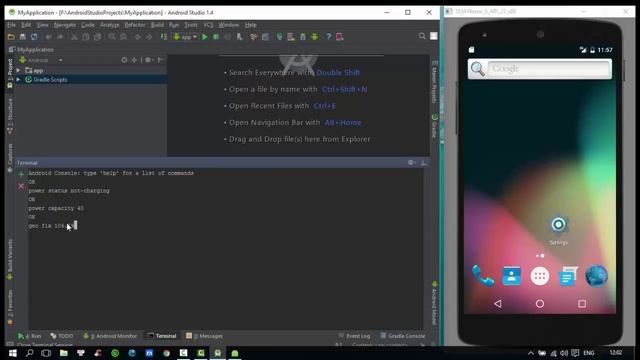Save all using the floppy disk icon
This screenshot has height=360, width=640.
[x=22, y=37]
